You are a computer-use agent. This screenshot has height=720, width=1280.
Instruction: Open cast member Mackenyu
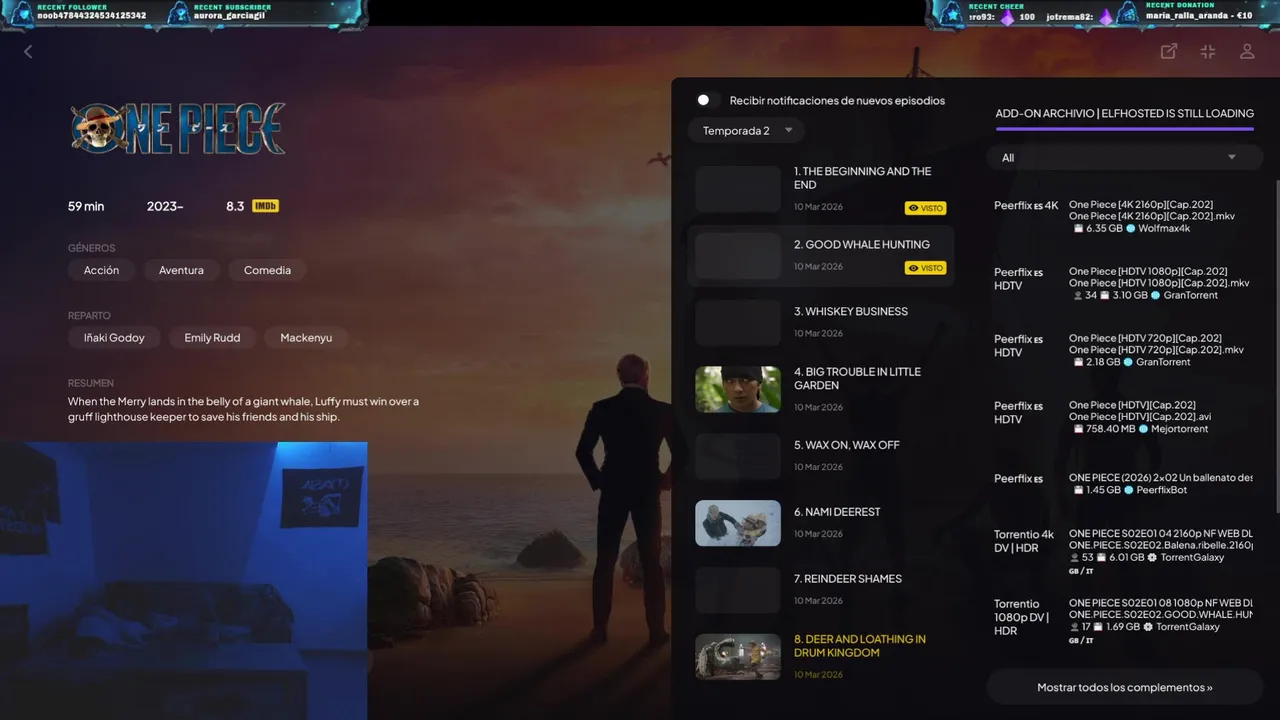coord(306,338)
